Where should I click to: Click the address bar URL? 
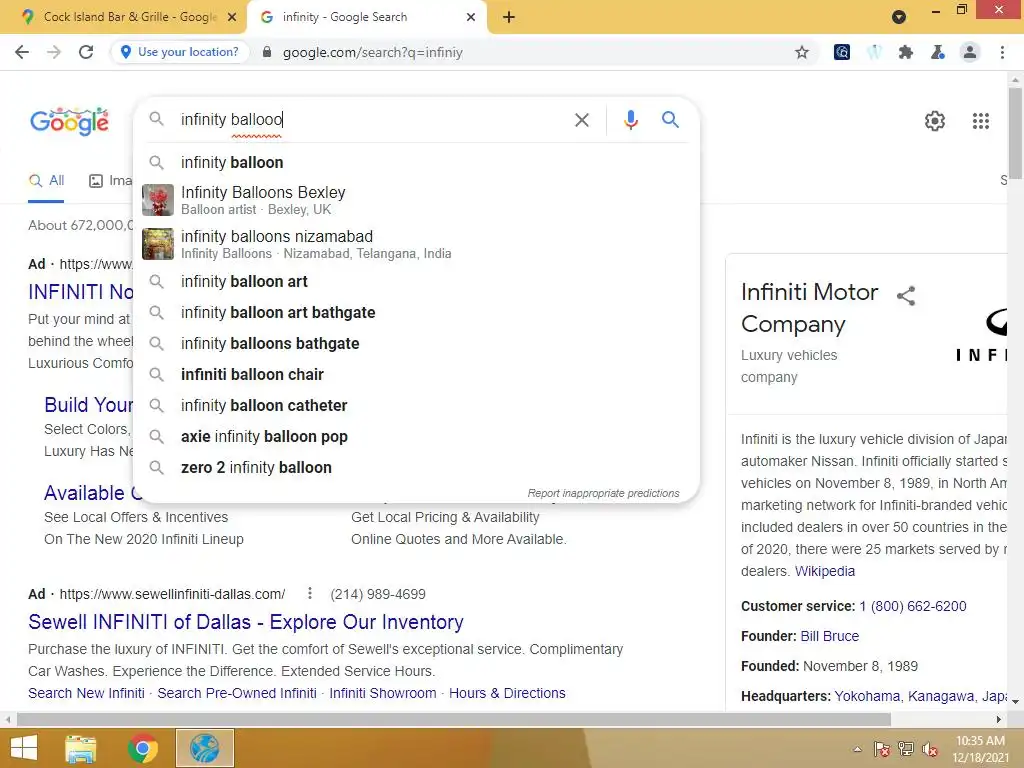pos(372,52)
